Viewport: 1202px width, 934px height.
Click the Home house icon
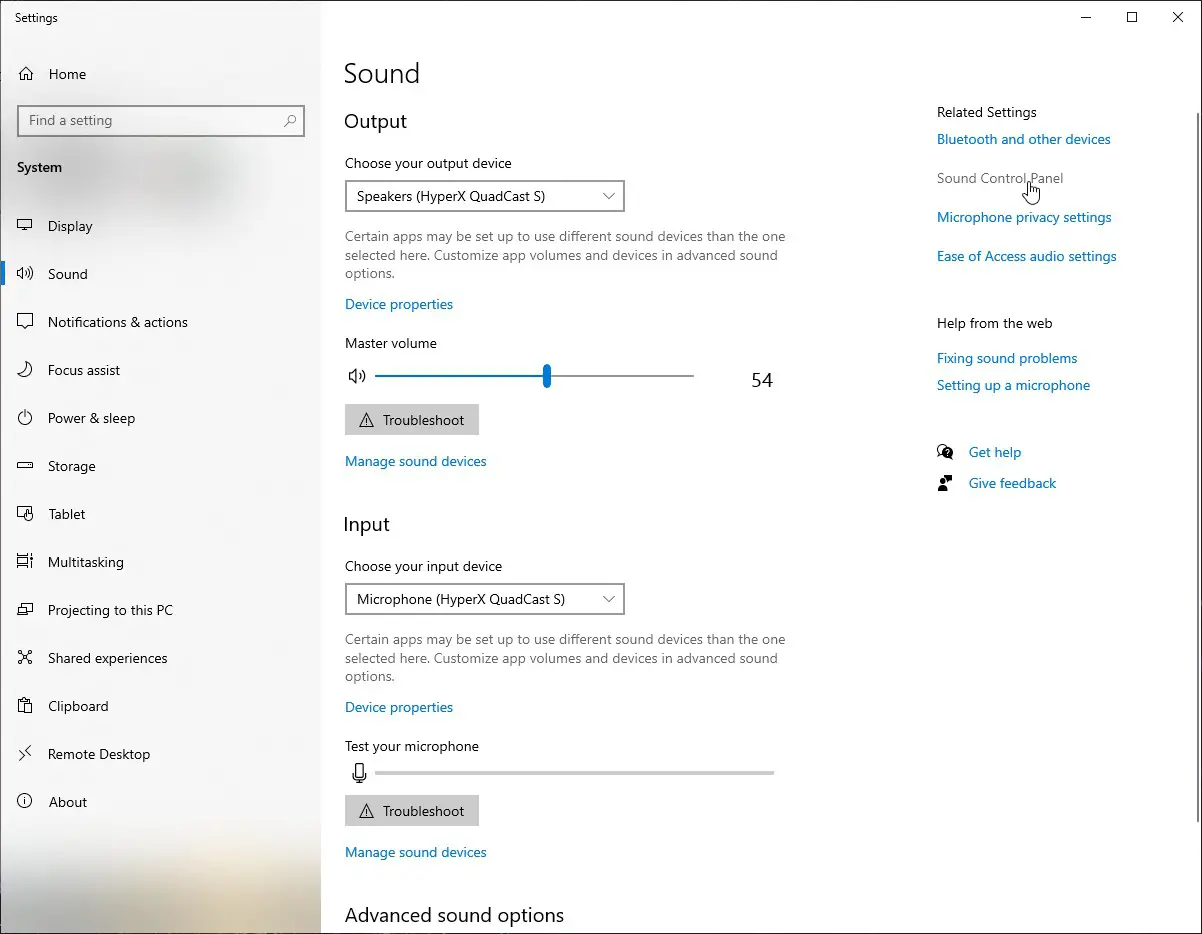pyautogui.click(x=26, y=74)
